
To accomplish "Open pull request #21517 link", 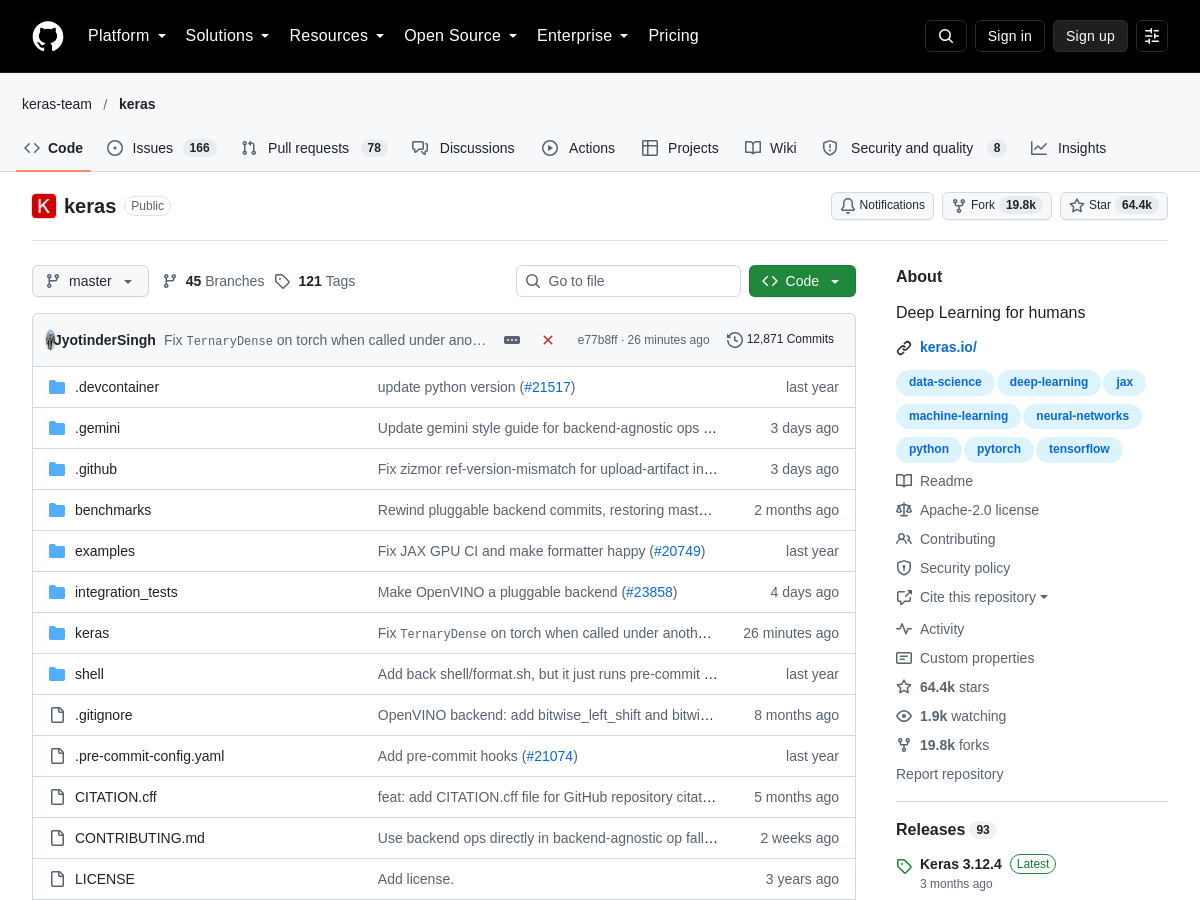I will [547, 387].
